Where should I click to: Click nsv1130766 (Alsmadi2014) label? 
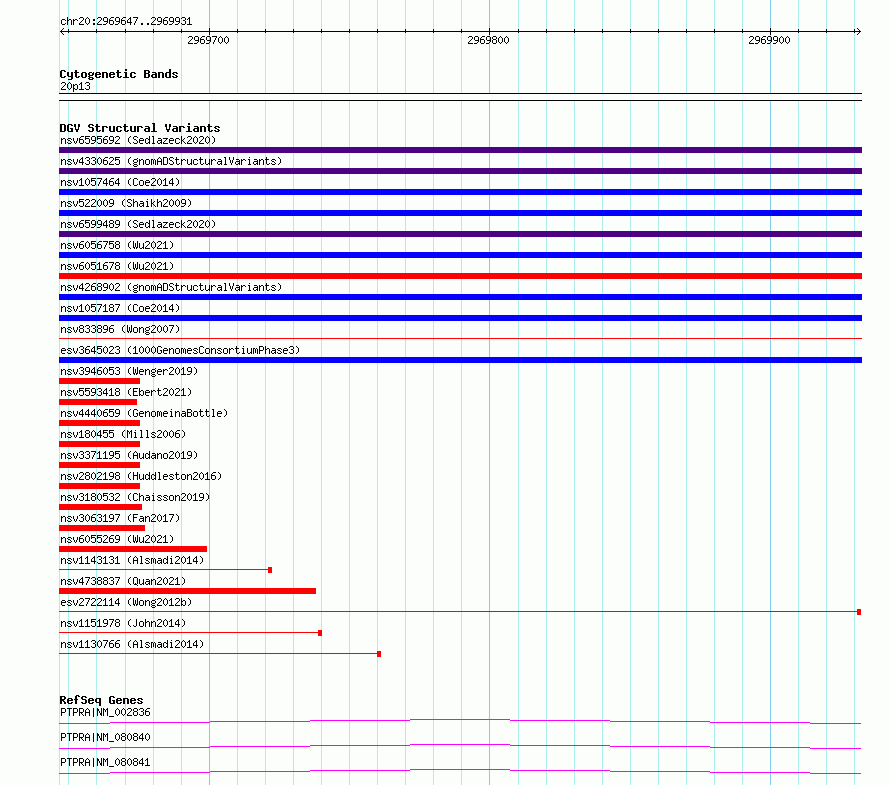(132, 644)
